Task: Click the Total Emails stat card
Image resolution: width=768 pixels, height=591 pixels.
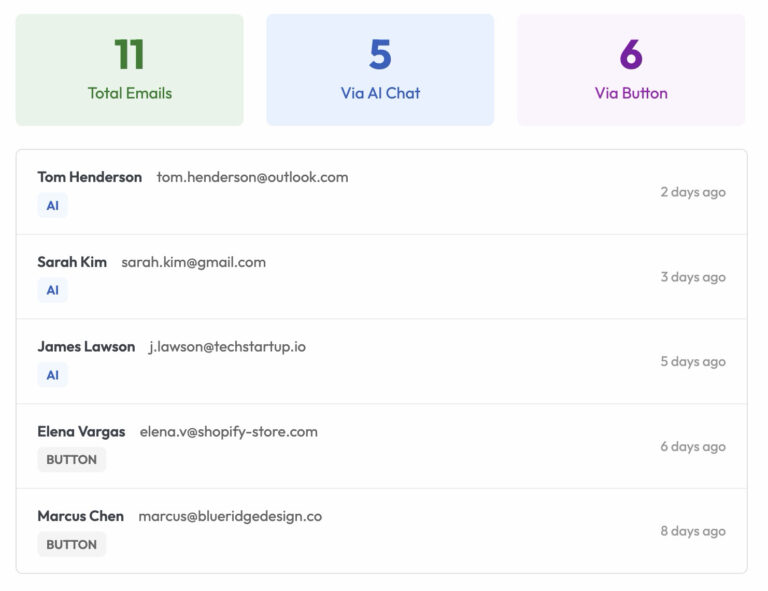Action: point(129,70)
